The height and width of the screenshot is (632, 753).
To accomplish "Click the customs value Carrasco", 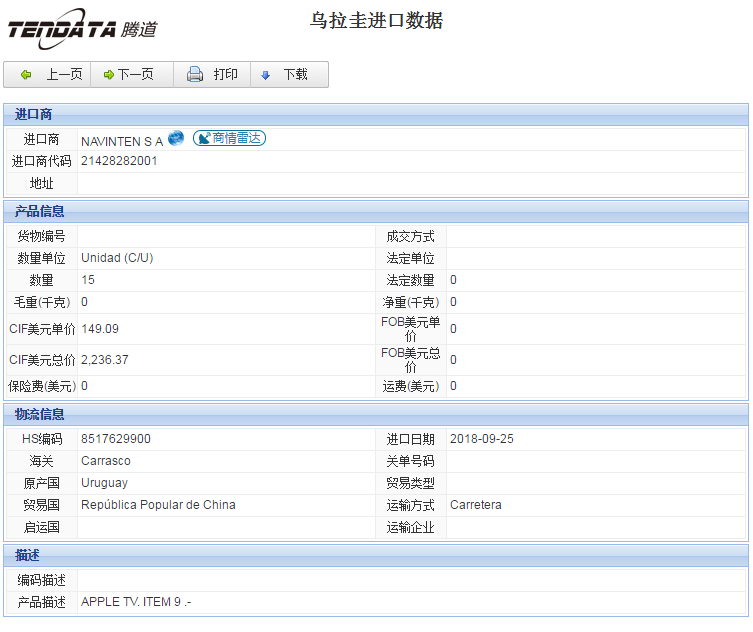I will pyautogui.click(x=105, y=461).
